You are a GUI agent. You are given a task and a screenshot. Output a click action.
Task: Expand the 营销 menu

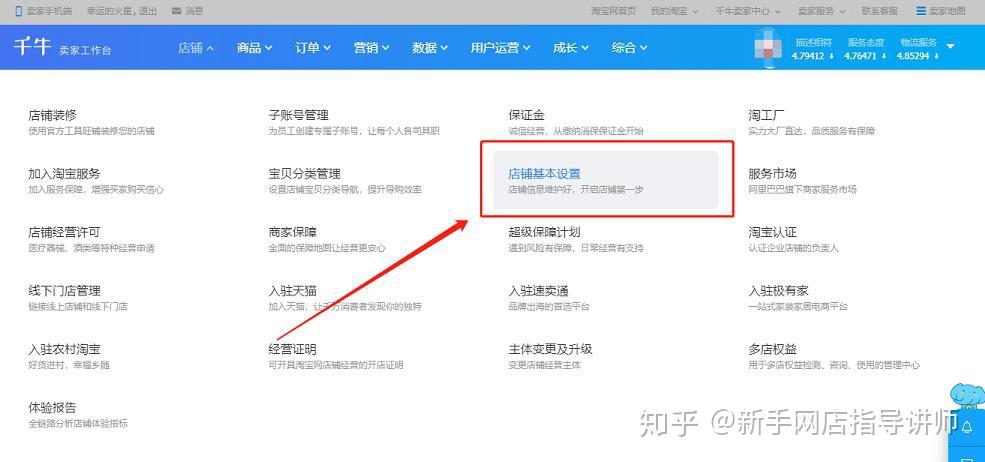click(371, 48)
